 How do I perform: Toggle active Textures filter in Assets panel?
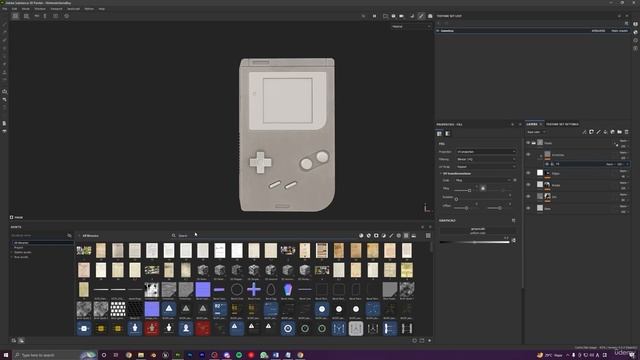point(406,236)
